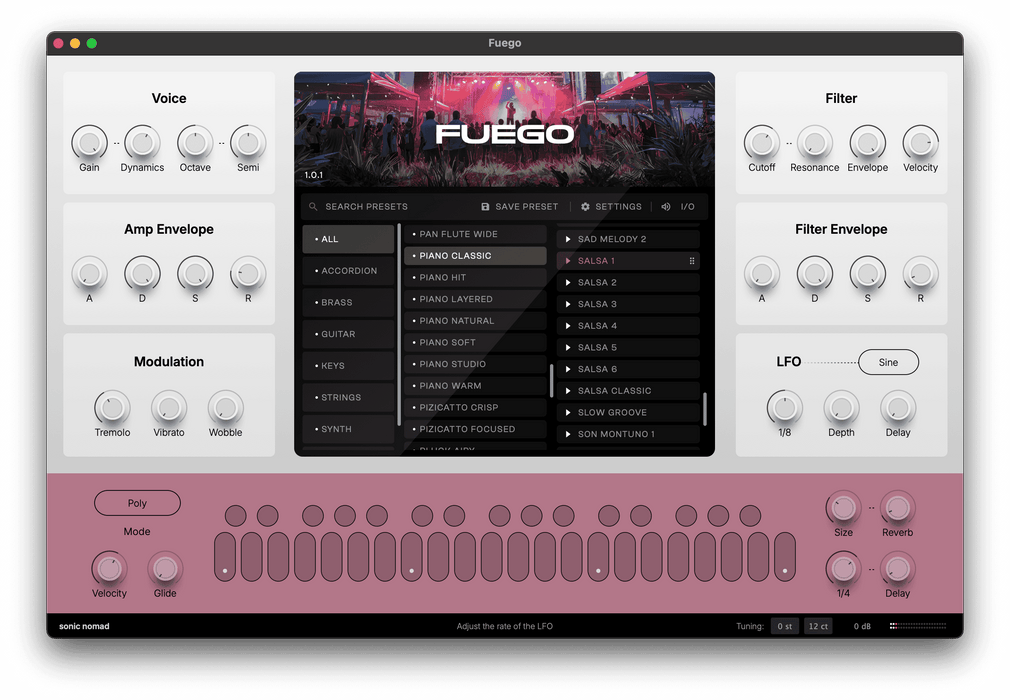Click the LFO Depth knob
This screenshot has height=700, width=1010.
click(841, 408)
